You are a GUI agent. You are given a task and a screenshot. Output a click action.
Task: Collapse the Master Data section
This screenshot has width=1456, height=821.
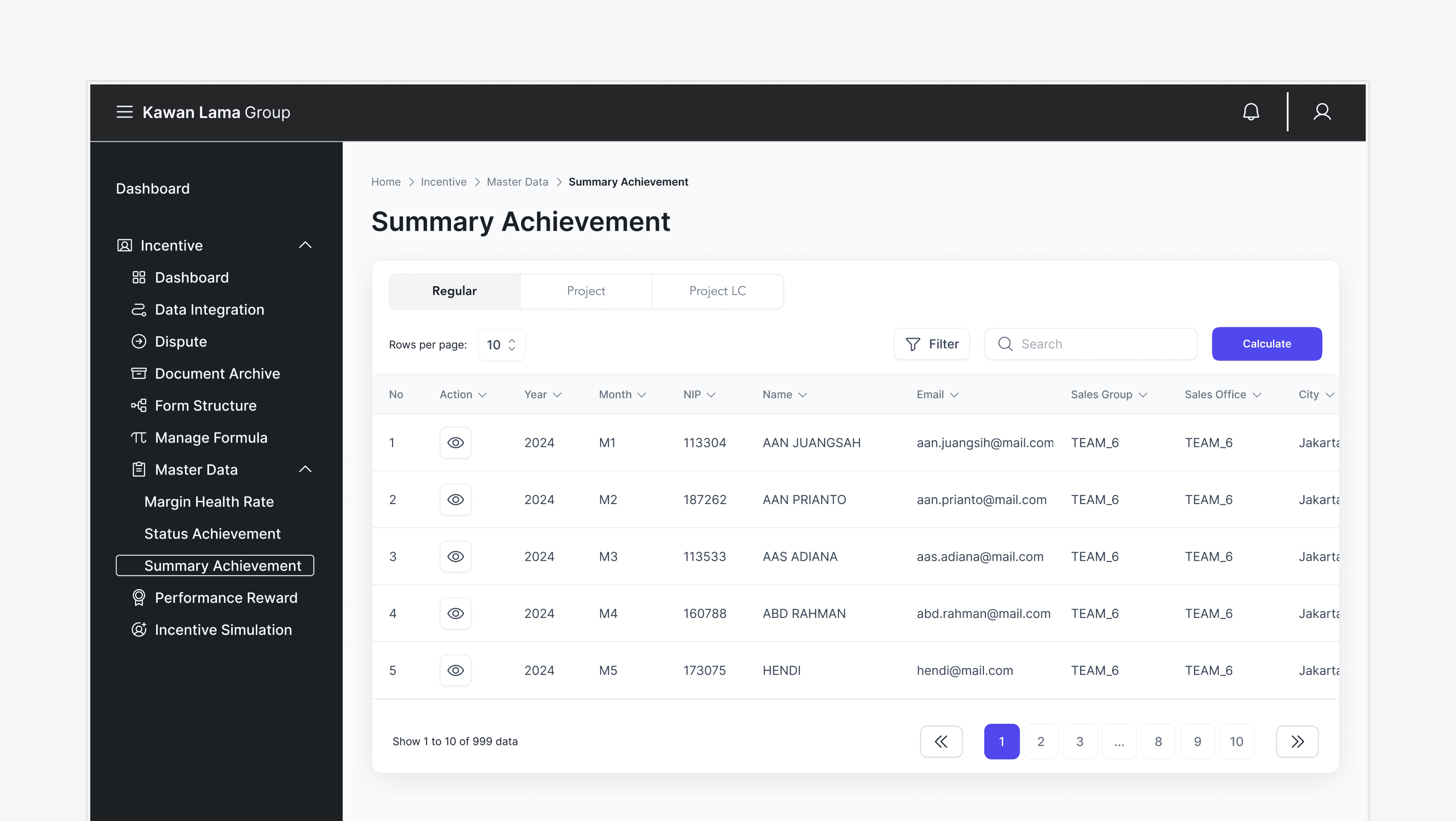(305, 469)
